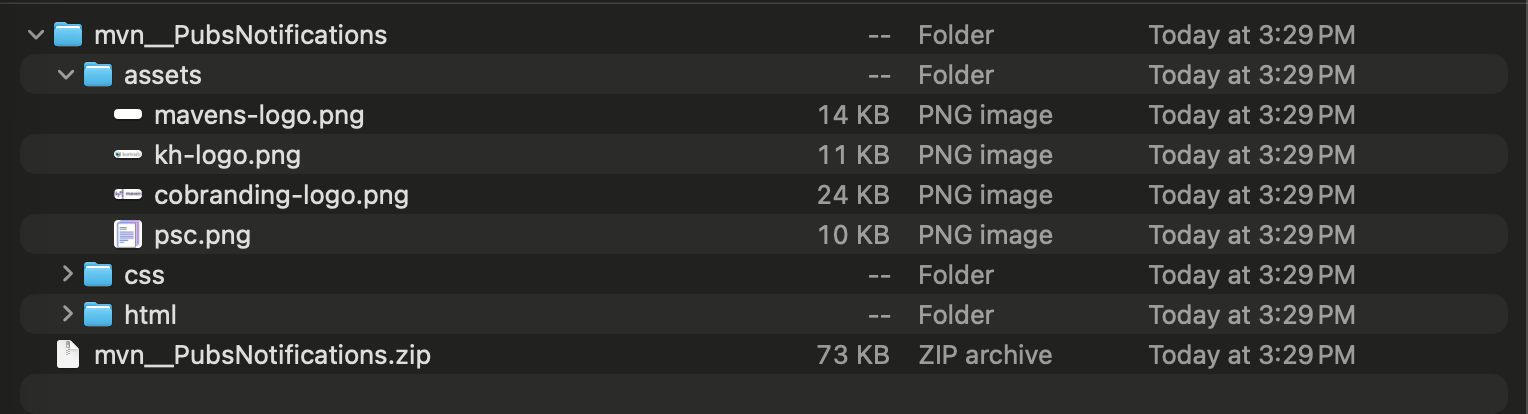Click the cobranding-logo.png thumbnail icon
This screenshot has width=1528, height=414.
pos(128,195)
